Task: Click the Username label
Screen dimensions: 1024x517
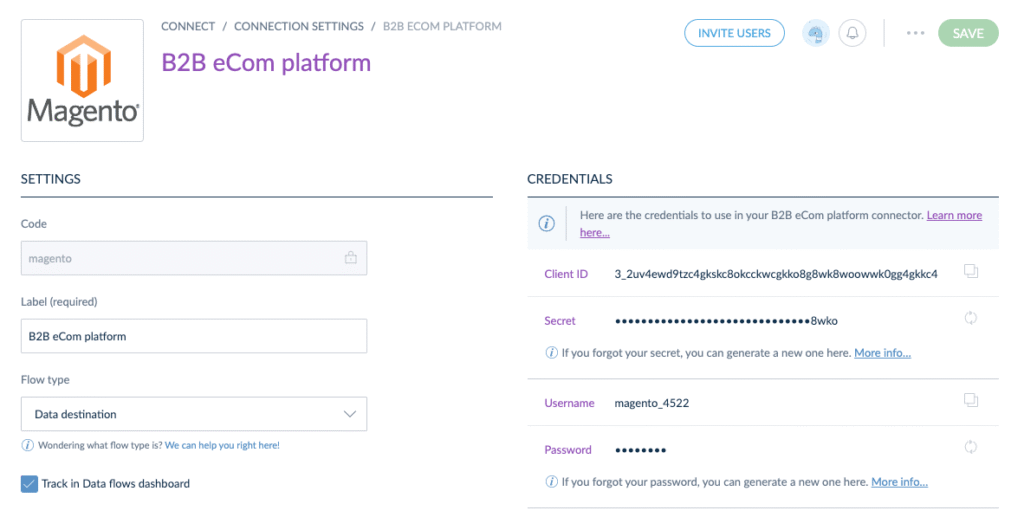Action: 569,403
